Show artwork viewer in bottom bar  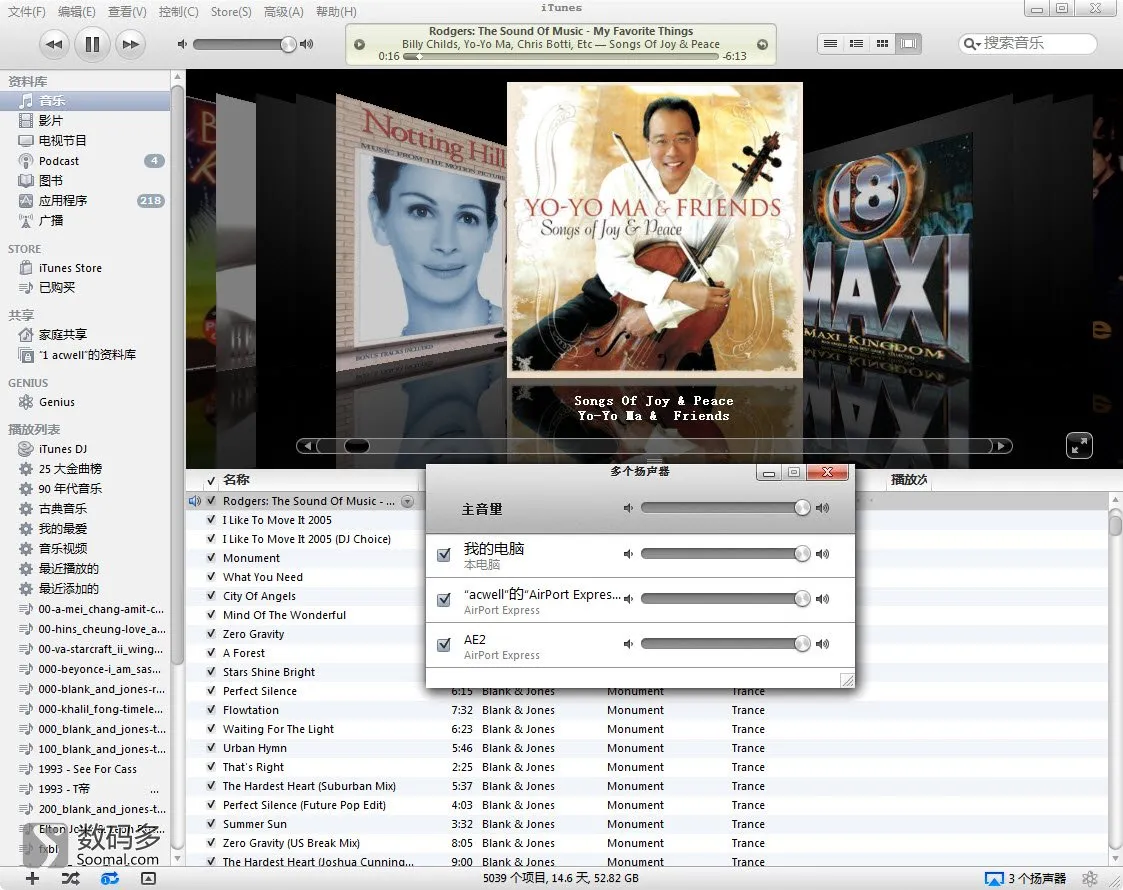tap(148, 878)
